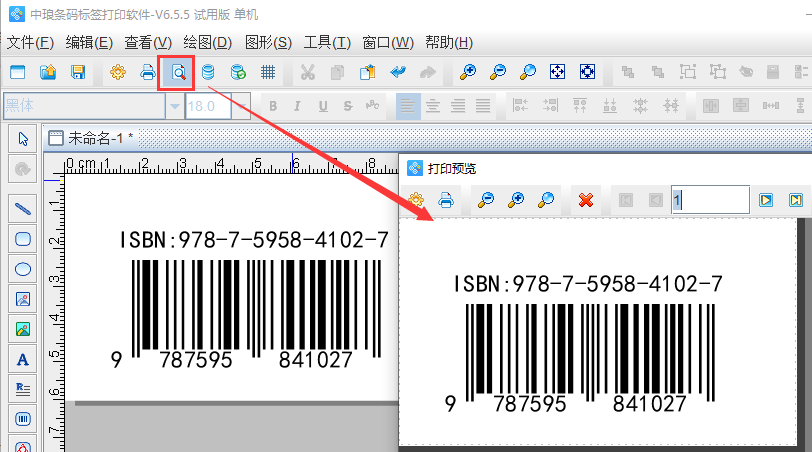812x452 pixels.
Task: Click the page number field in preview
Action: (710, 200)
